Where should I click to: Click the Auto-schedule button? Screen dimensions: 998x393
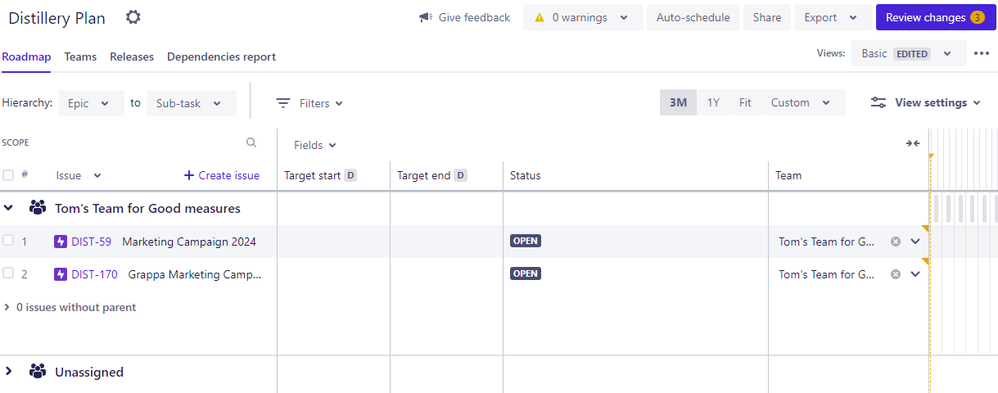pyautogui.click(x=693, y=17)
